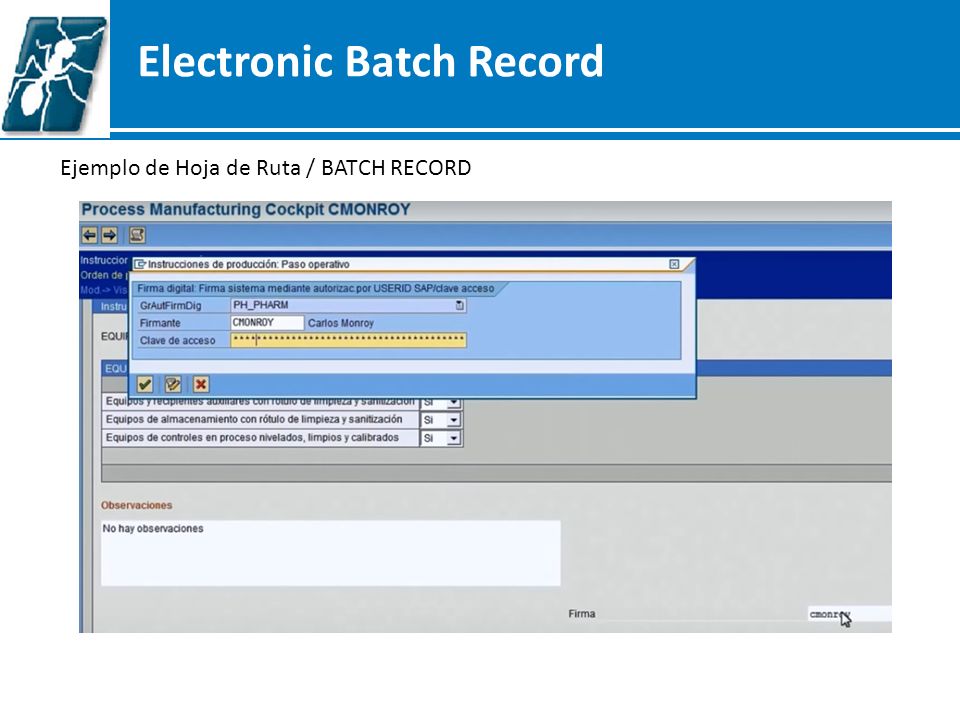Click the 'Observaciones' heading
Viewport: 960px width, 720px height.
pos(137,505)
